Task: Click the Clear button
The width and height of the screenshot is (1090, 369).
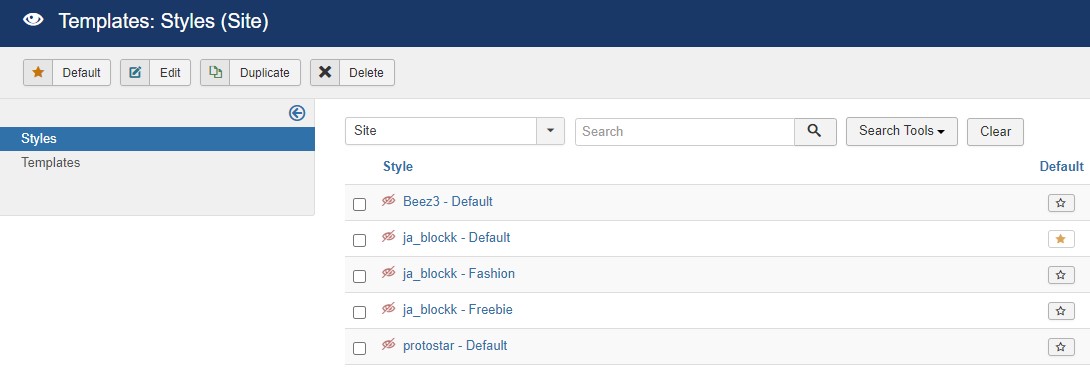Action: [995, 131]
